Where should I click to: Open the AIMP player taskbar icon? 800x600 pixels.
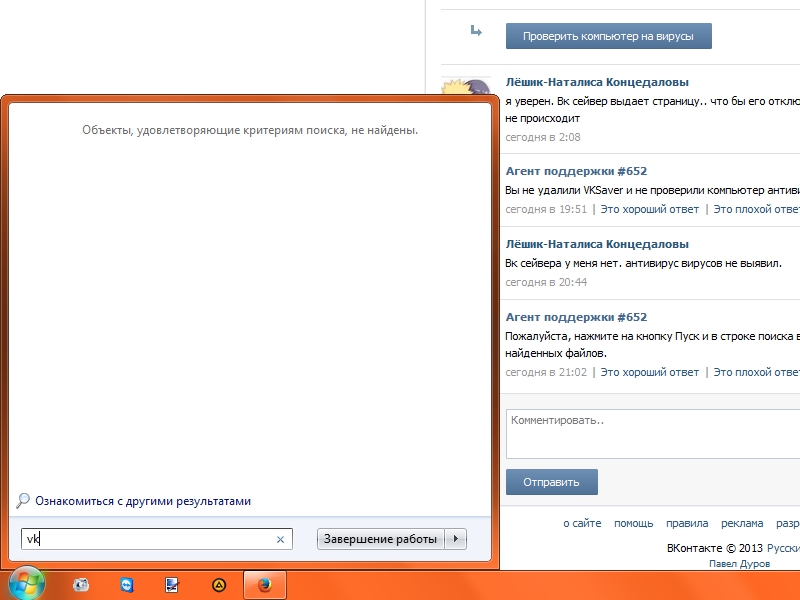coord(219,585)
